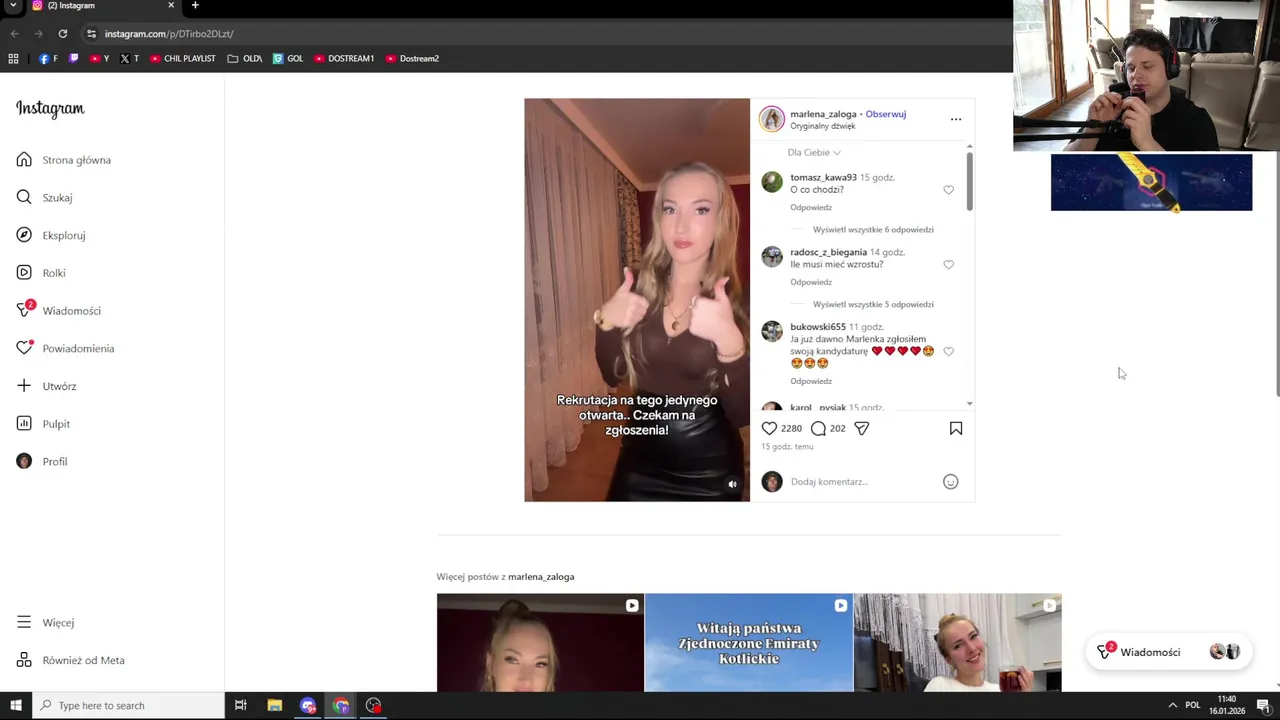This screenshot has height=720, width=1280.
Task: Click the comment bubble icon
Action: click(818, 428)
